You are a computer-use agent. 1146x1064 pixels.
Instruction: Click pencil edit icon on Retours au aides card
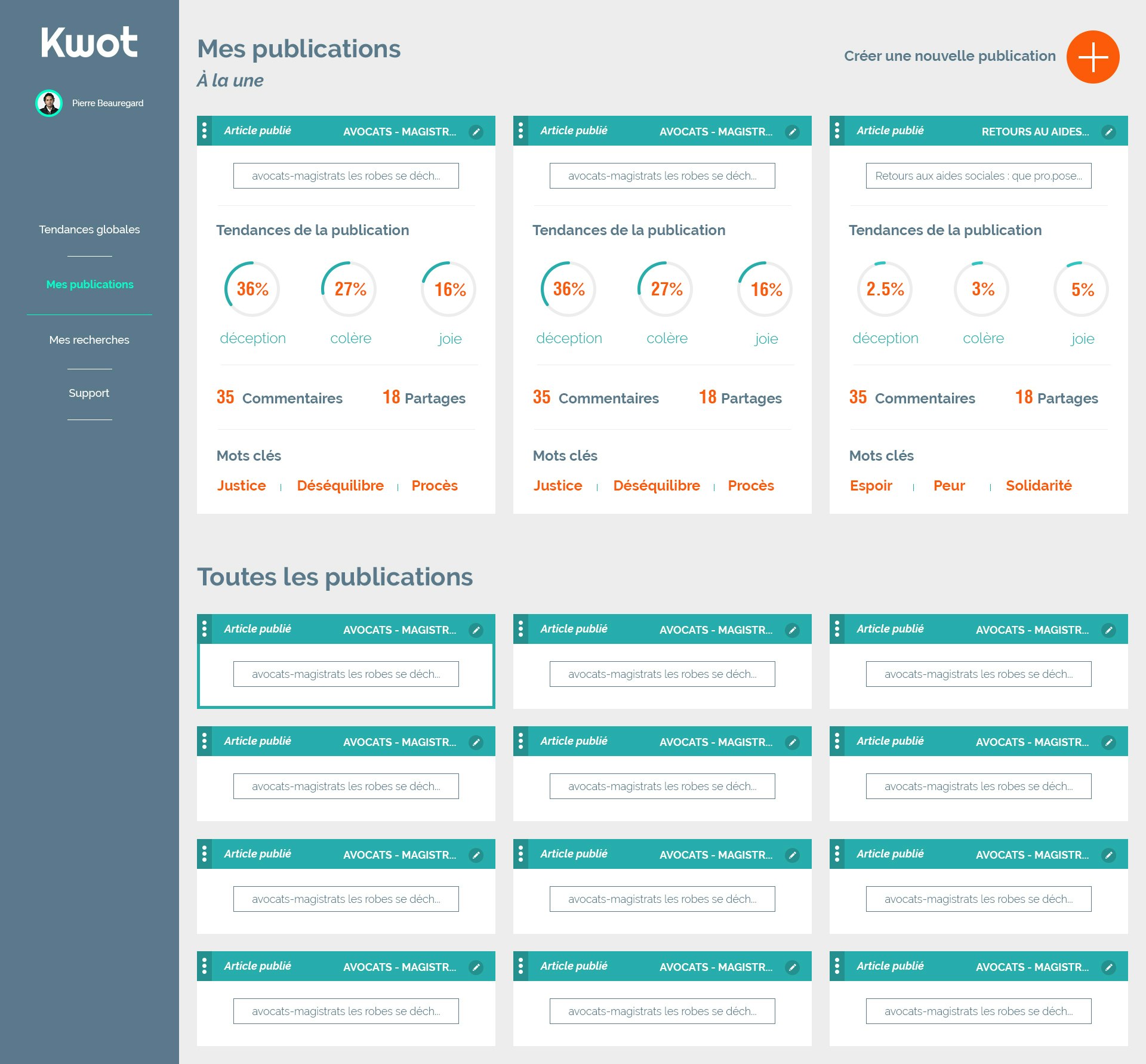pos(1108,132)
